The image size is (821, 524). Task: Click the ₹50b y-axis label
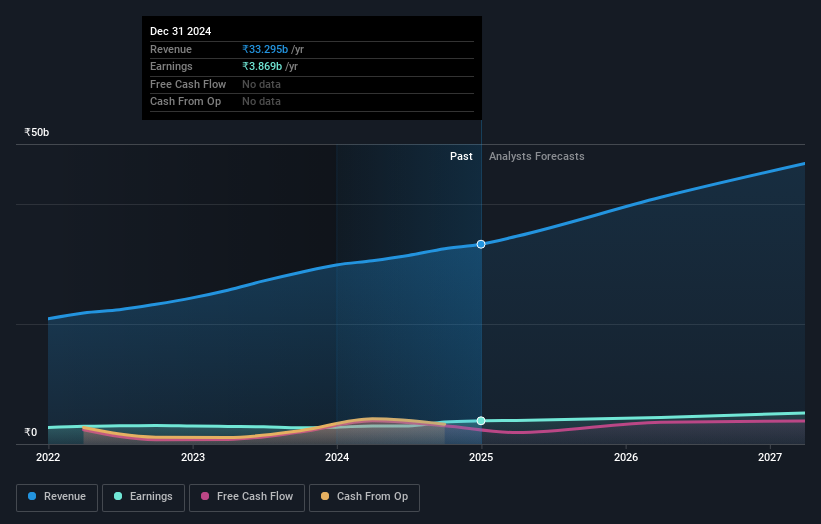point(37,132)
